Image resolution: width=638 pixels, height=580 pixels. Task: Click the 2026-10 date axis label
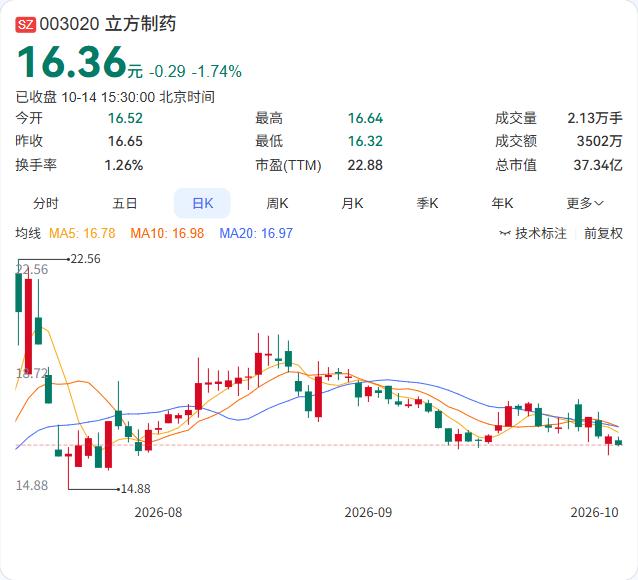pos(594,512)
